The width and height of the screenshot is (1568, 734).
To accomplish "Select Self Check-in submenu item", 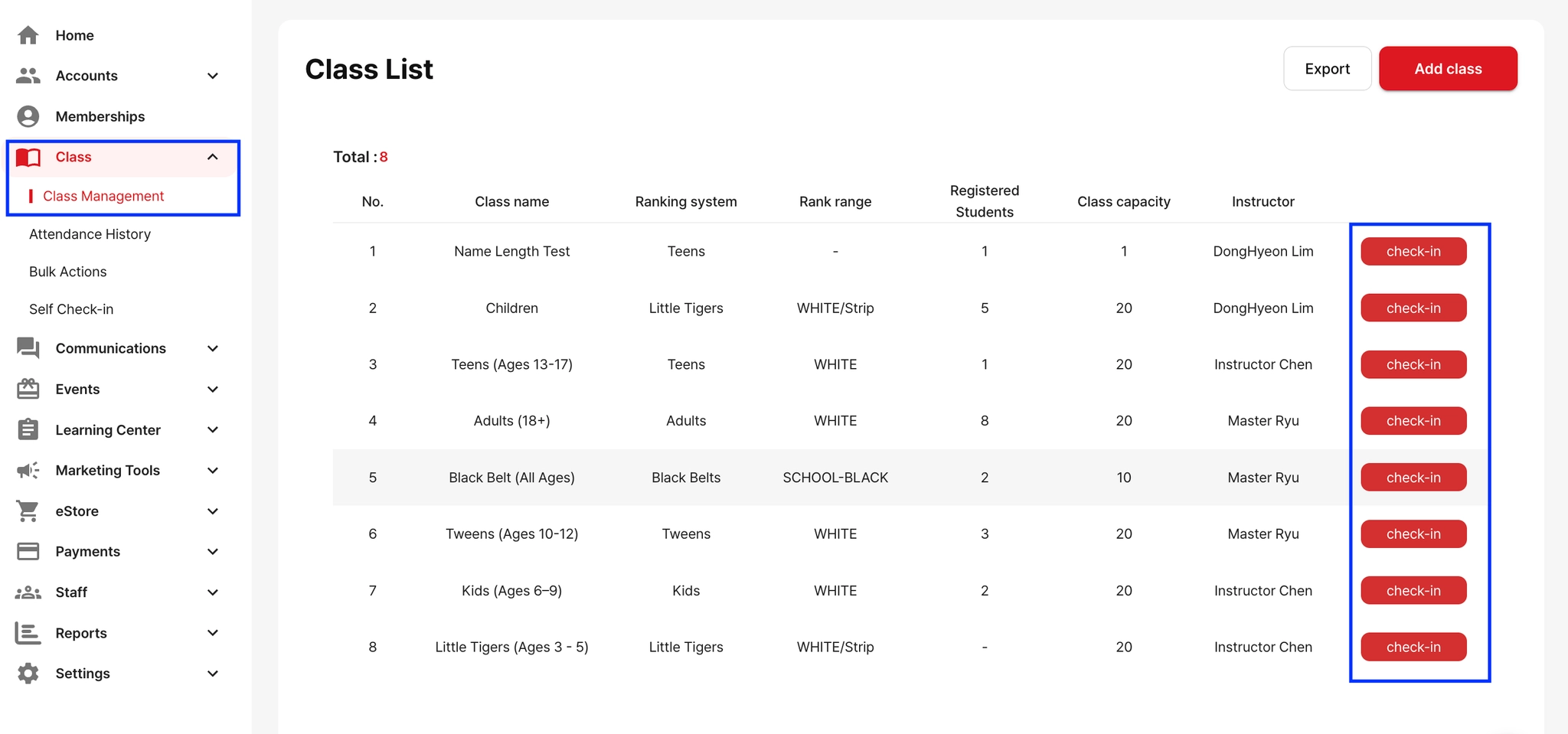I will [x=71, y=309].
